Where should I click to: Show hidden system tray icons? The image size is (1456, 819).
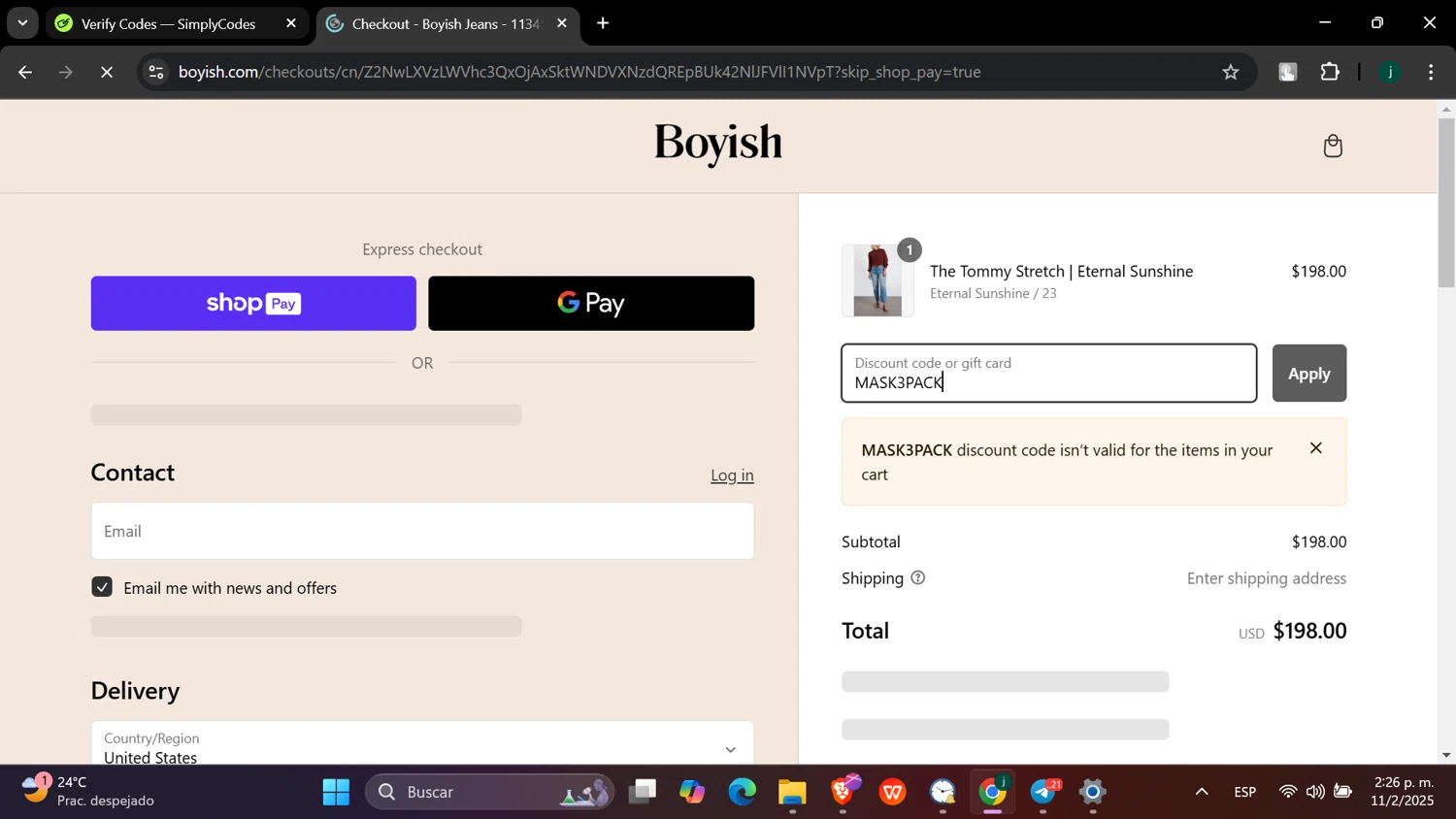pyautogui.click(x=1202, y=792)
